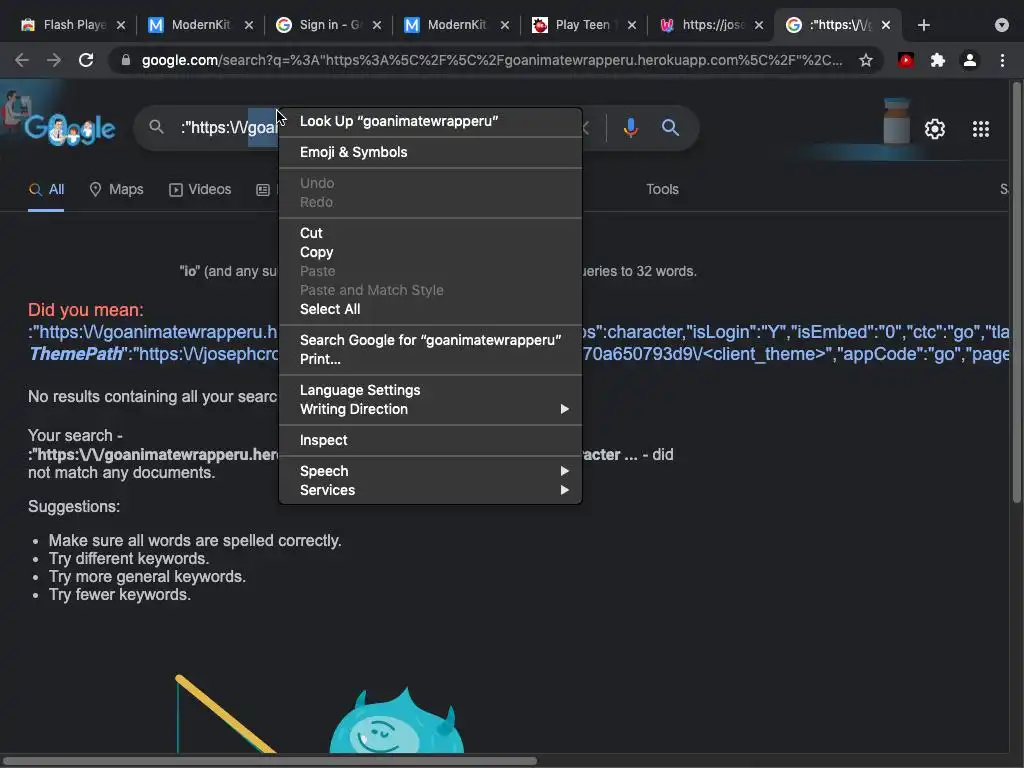The height and width of the screenshot is (768, 1024).
Task: Select Search Google for "goanimatewrapperu"
Action: (430, 340)
